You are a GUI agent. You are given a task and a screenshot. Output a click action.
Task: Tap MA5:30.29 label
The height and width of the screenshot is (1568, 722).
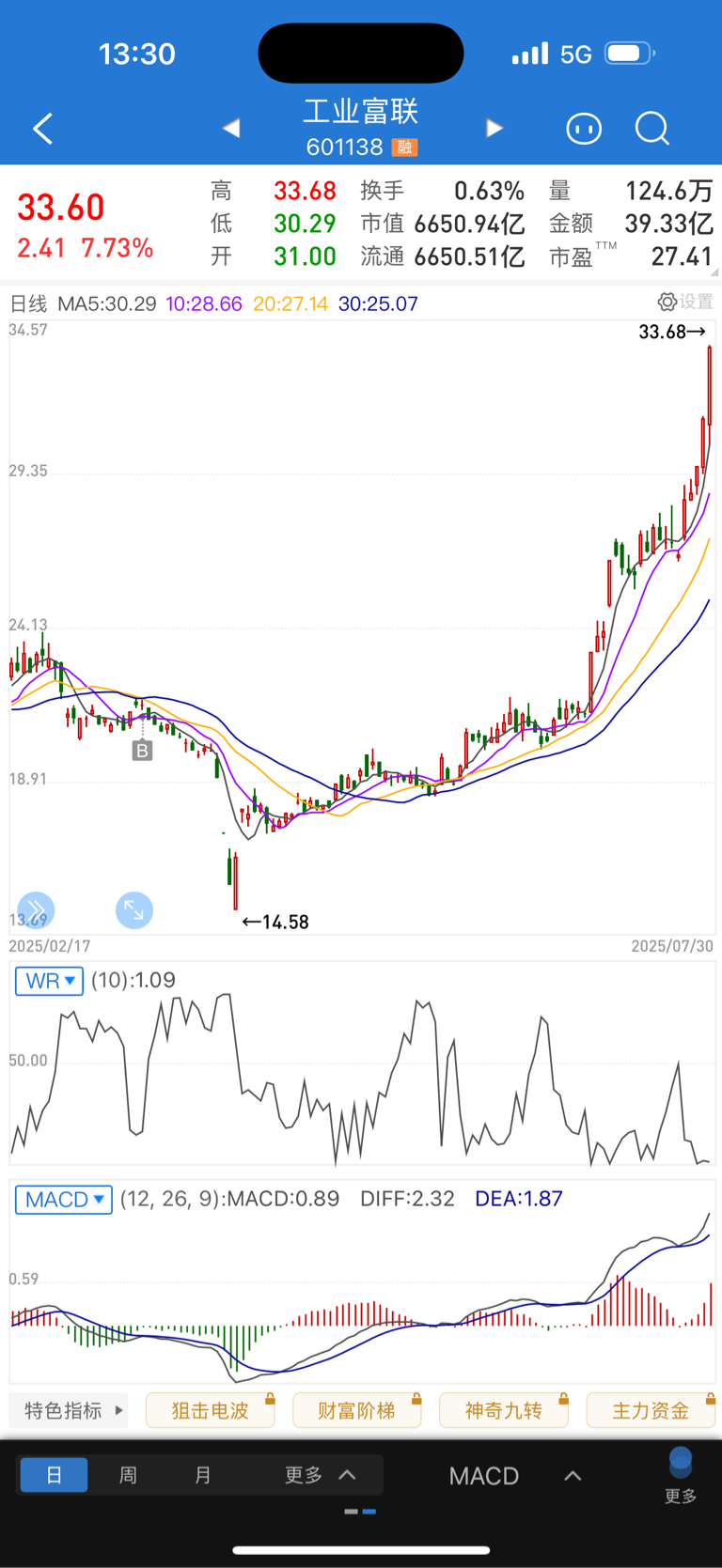107,303
